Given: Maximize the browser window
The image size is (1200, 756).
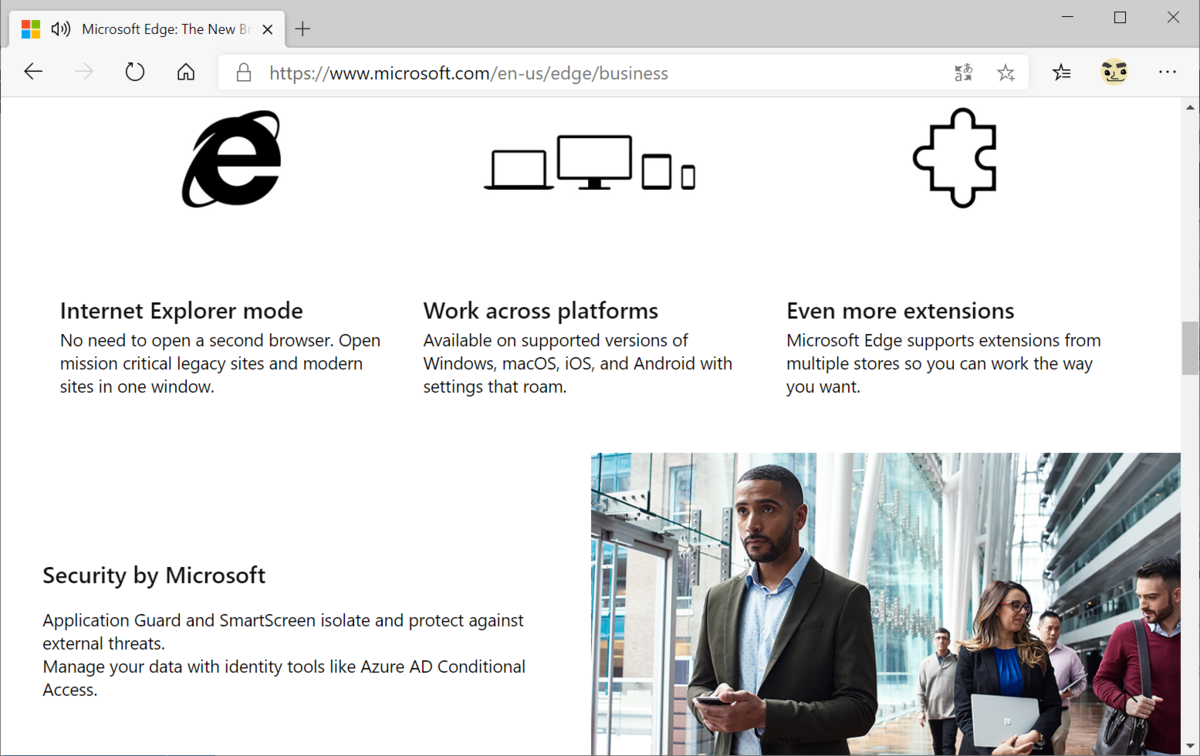Looking at the screenshot, I should point(1120,17).
